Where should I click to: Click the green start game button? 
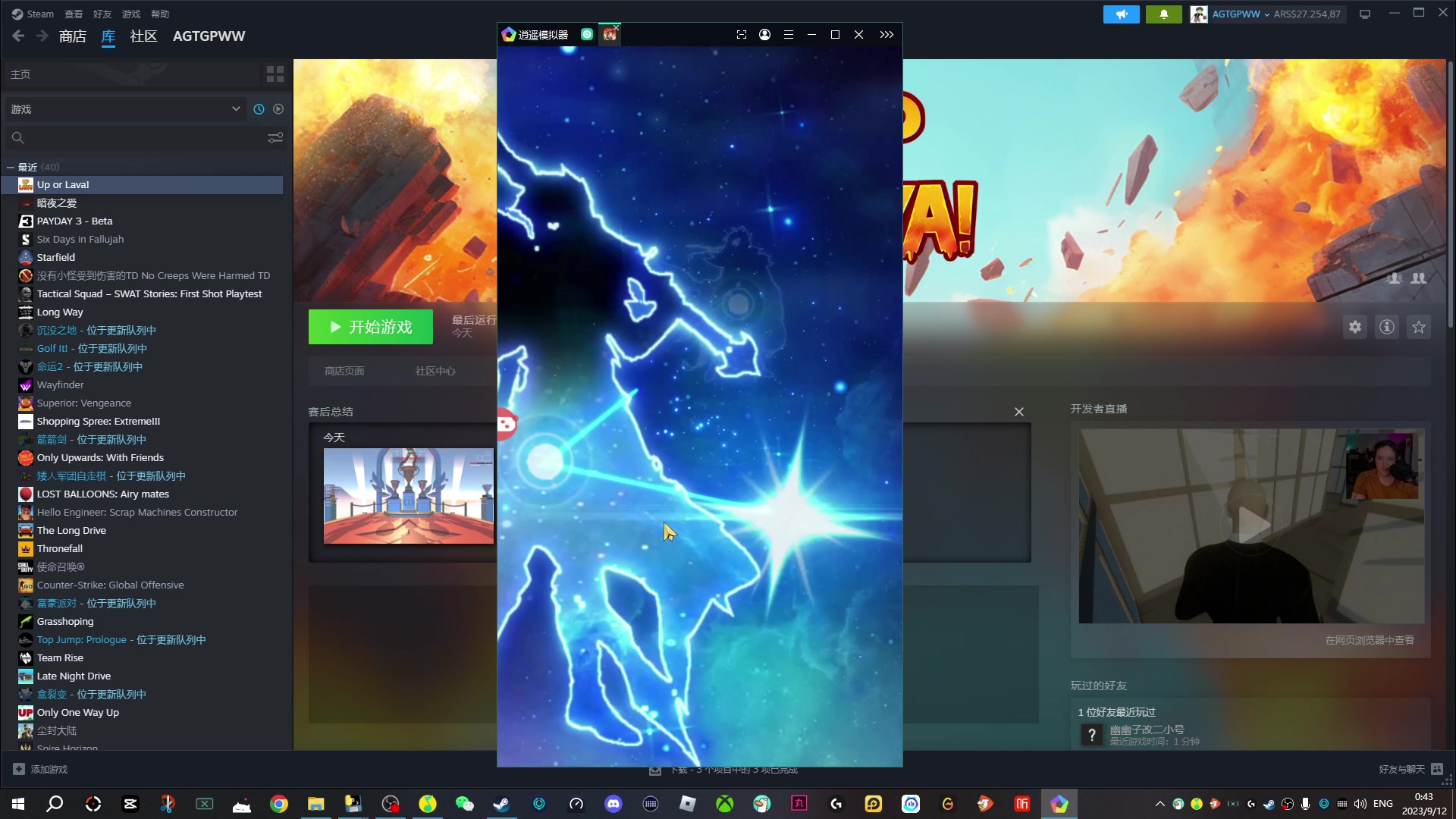click(x=371, y=327)
